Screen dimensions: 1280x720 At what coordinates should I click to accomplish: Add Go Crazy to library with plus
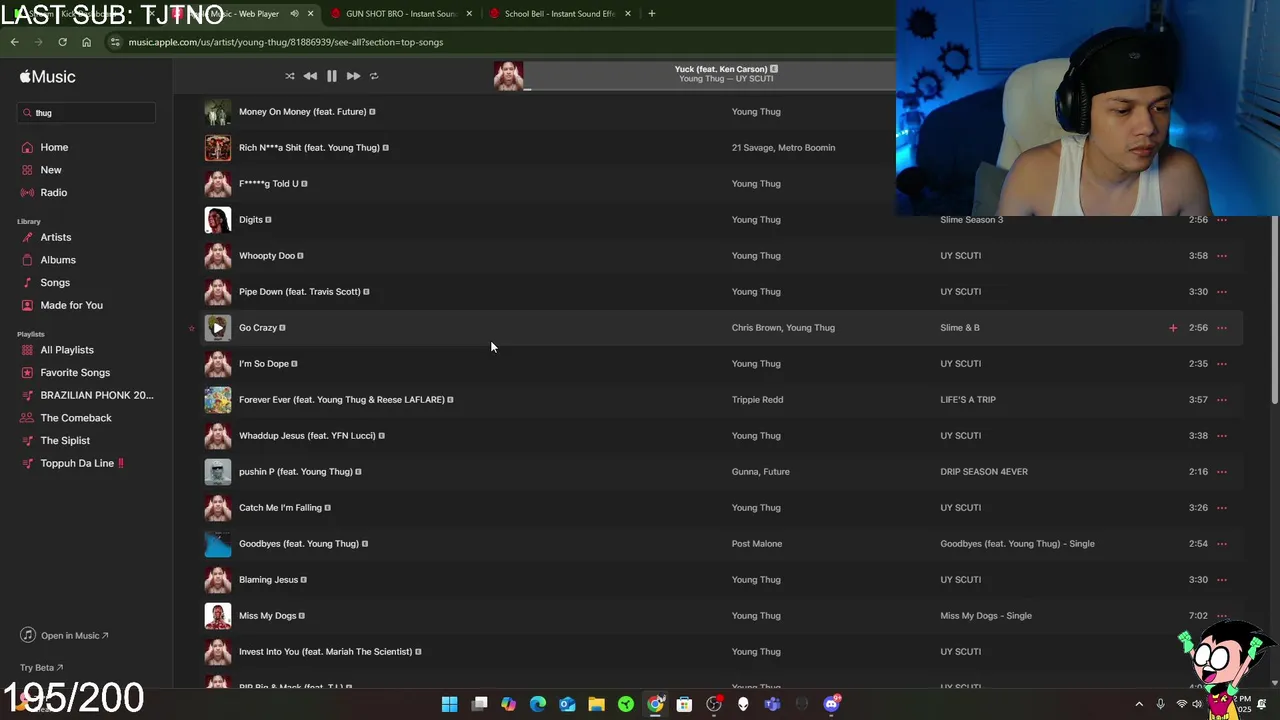coord(1173,328)
